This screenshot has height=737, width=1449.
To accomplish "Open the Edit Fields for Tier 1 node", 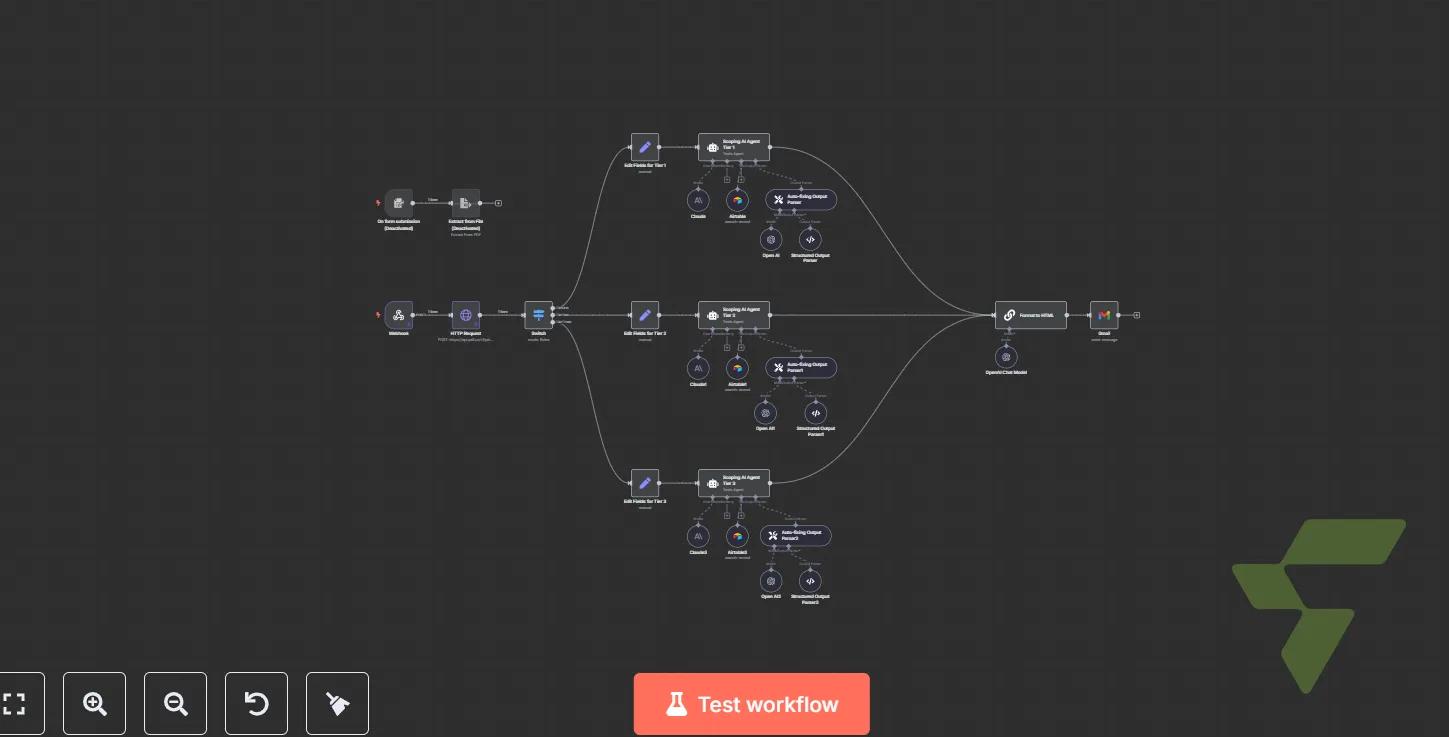I will (645, 147).
